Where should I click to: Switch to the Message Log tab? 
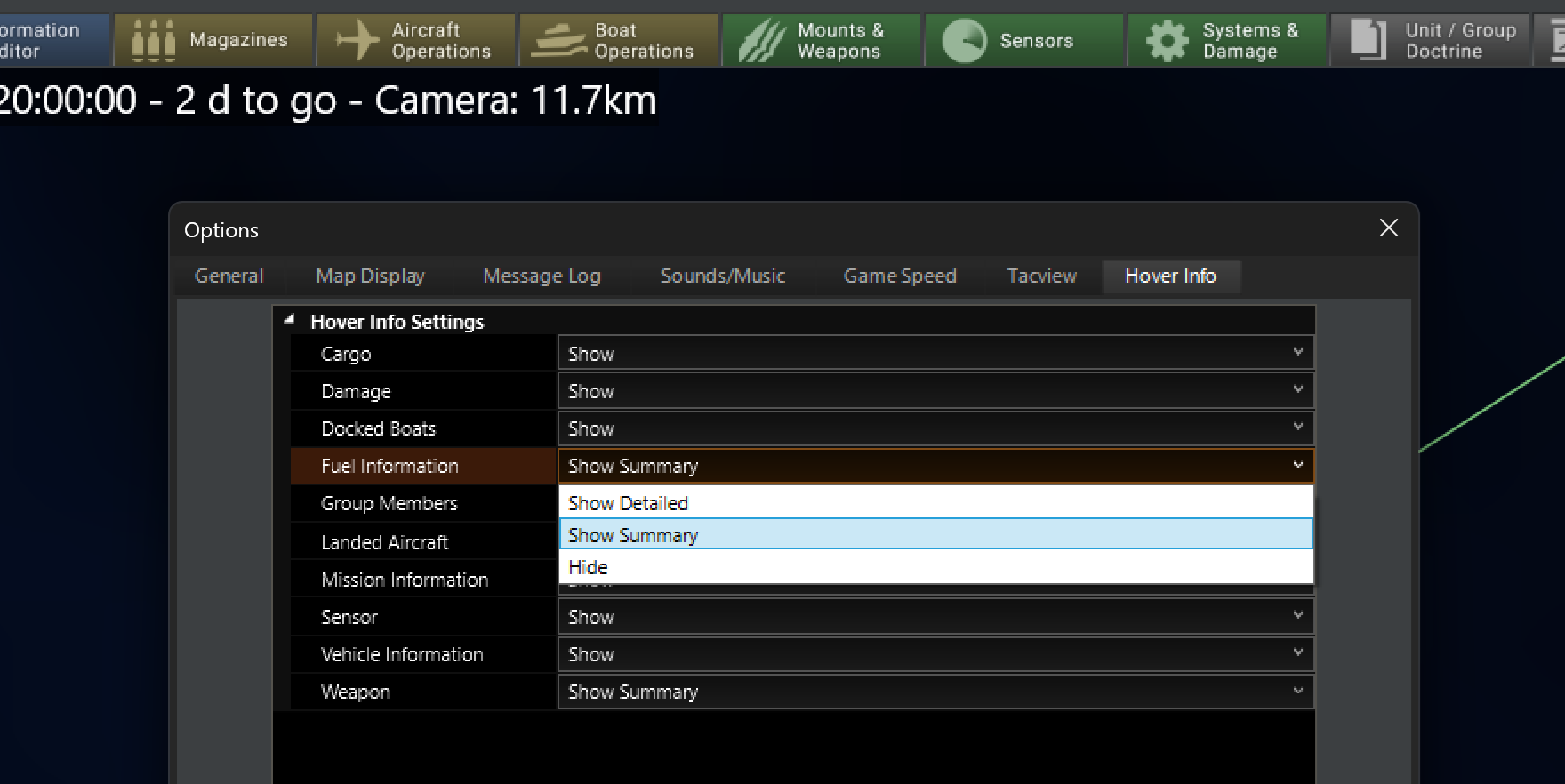pyautogui.click(x=542, y=276)
